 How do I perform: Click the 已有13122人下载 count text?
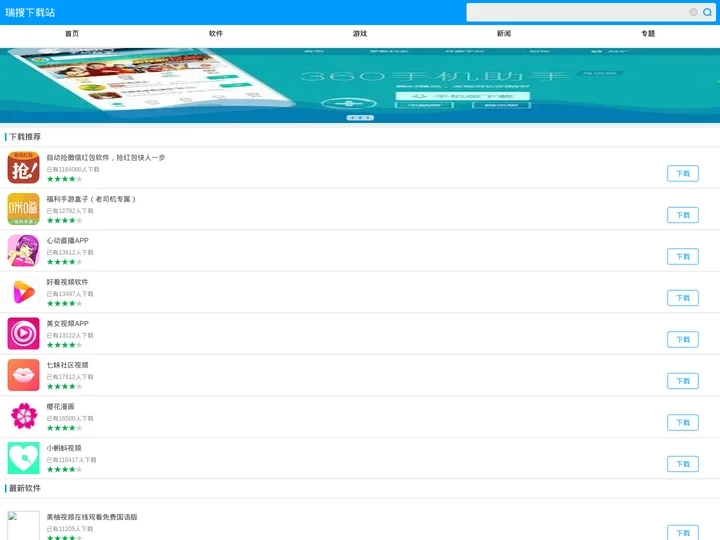pyautogui.click(x=70, y=335)
